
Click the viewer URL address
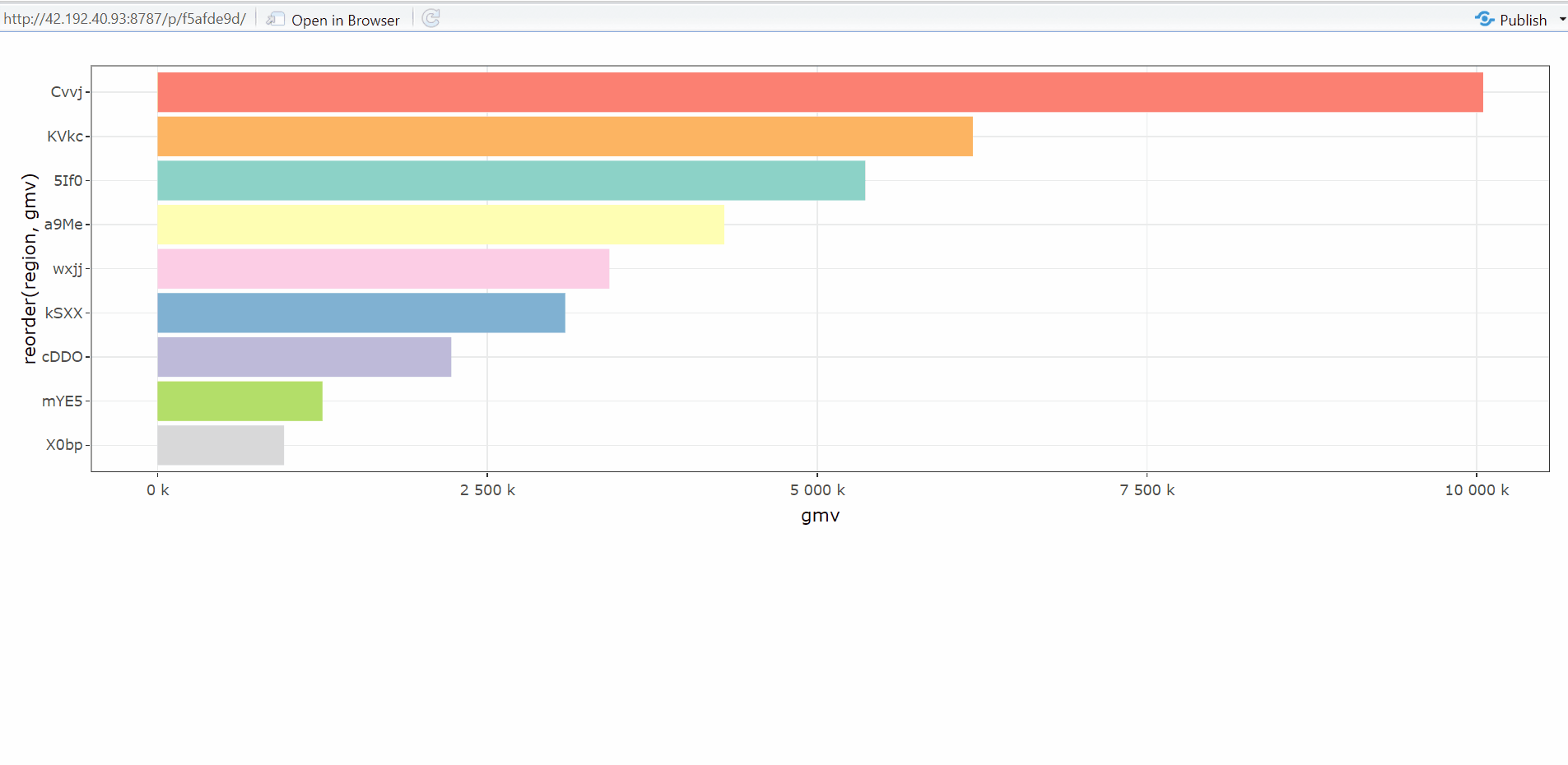pos(124,19)
